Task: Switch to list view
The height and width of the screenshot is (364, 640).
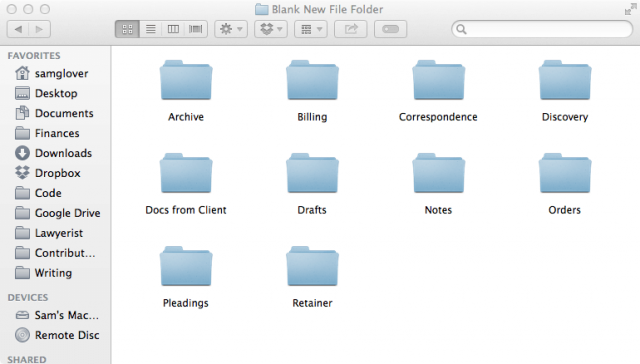Action: pyautogui.click(x=151, y=29)
